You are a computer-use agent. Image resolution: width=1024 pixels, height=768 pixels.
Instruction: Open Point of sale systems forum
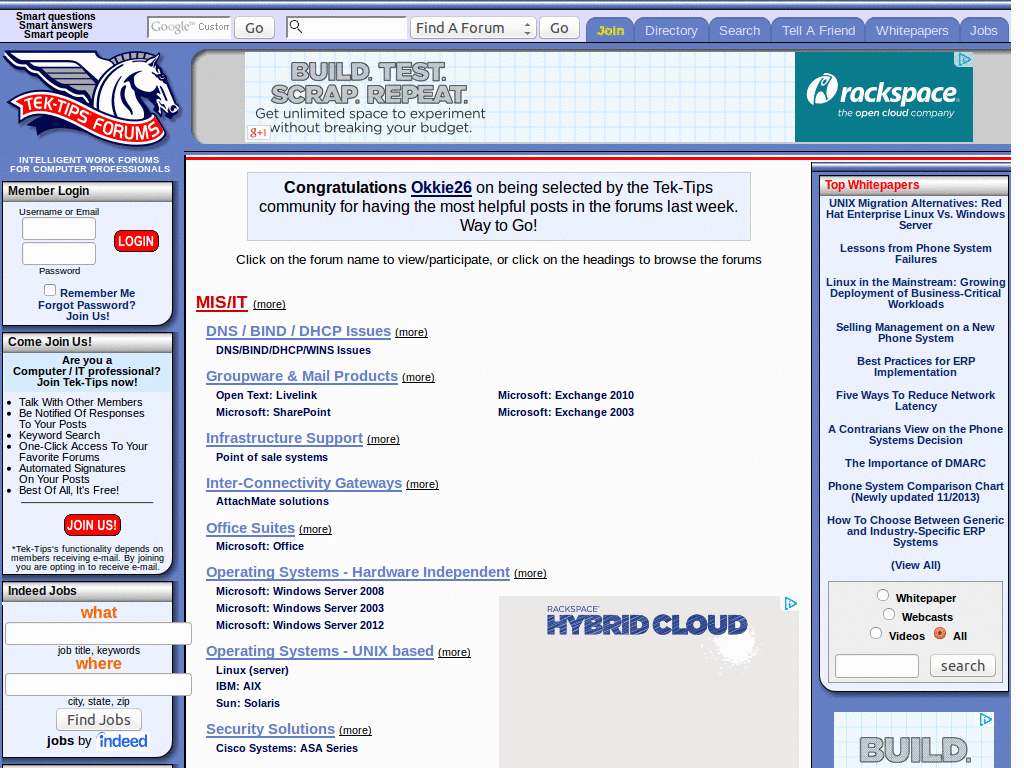click(272, 457)
